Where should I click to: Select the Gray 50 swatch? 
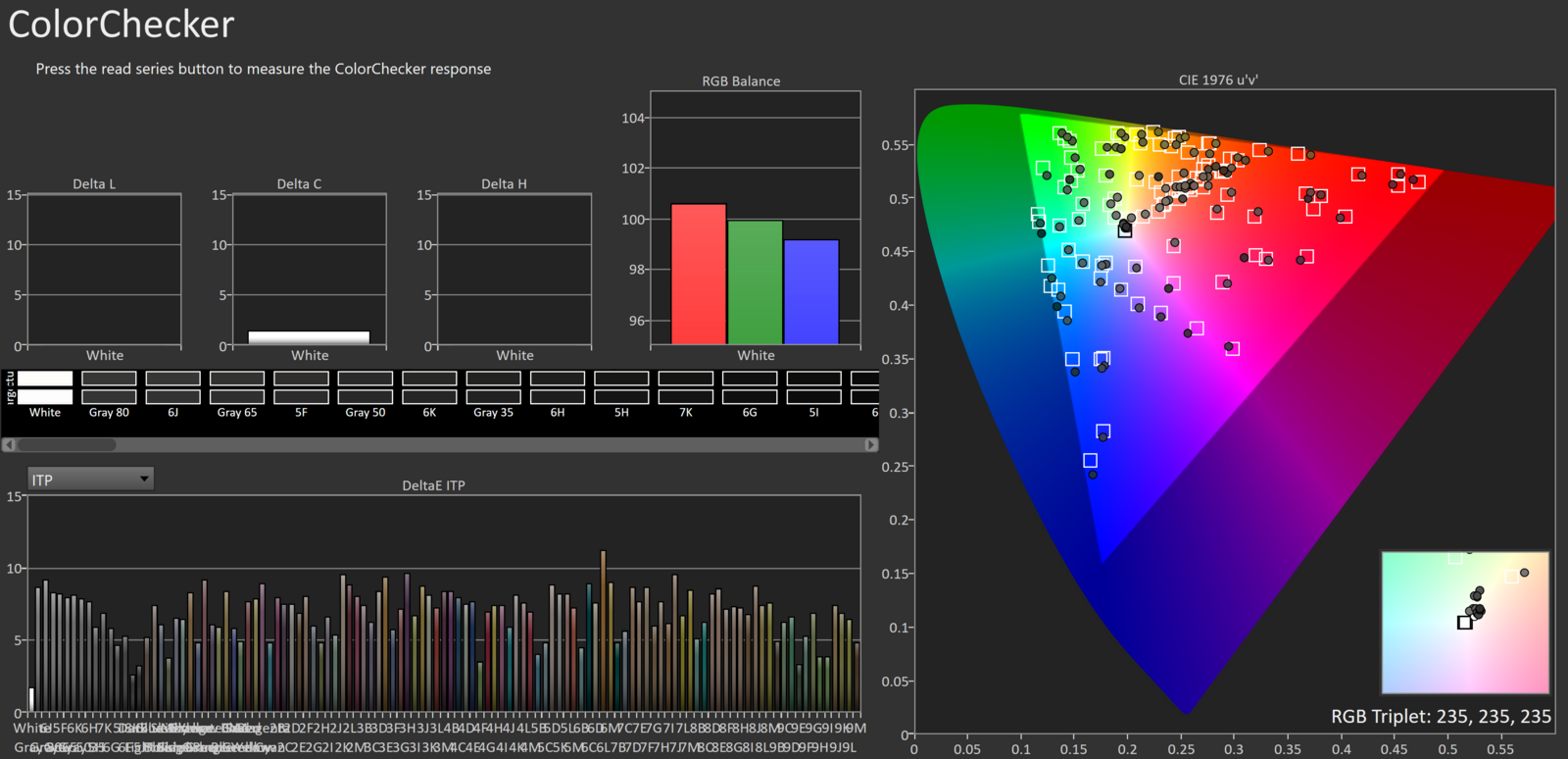coord(366,387)
